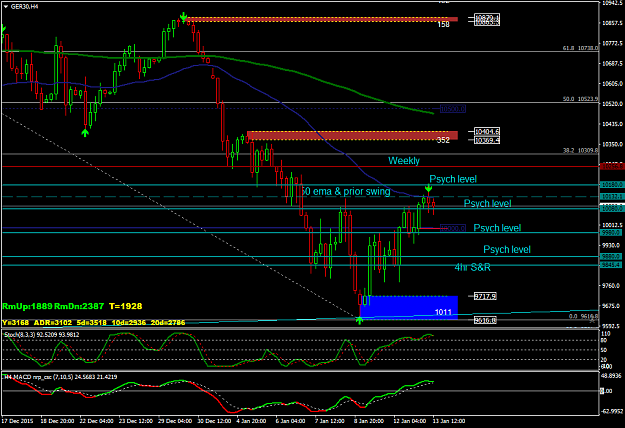Image resolution: width=625 pixels, height=428 pixels.
Task: Click the Y=3168 range value
Action: pyautogui.click(x=15, y=322)
